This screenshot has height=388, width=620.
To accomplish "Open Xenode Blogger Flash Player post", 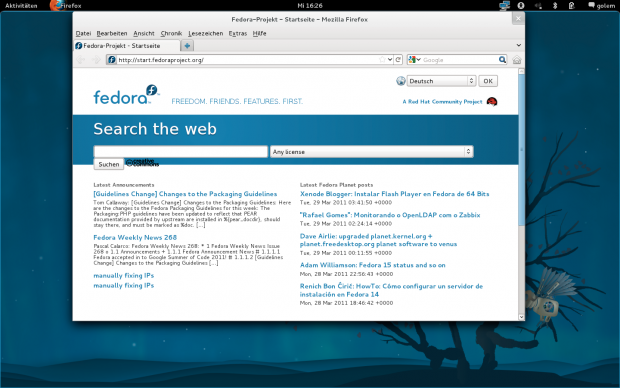I will click(x=394, y=194).
